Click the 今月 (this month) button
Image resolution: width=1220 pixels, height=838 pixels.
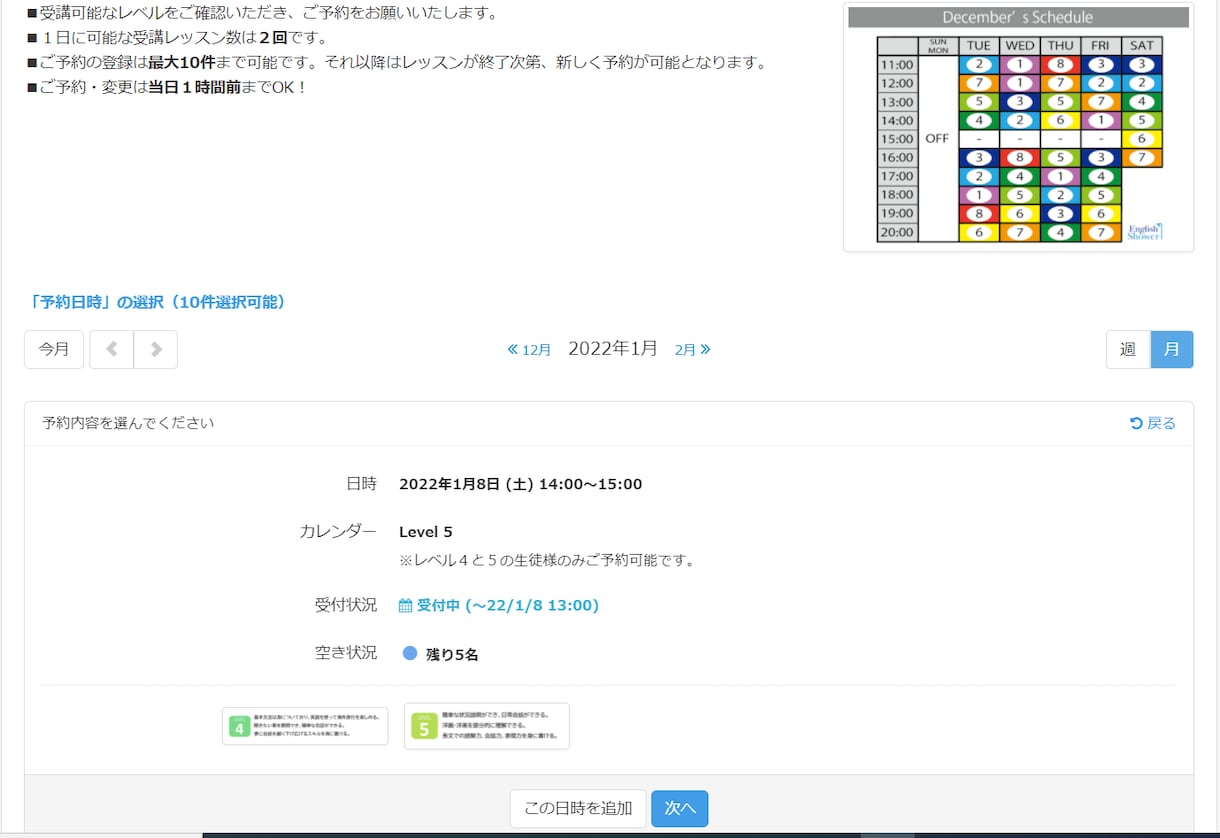pyautogui.click(x=54, y=350)
